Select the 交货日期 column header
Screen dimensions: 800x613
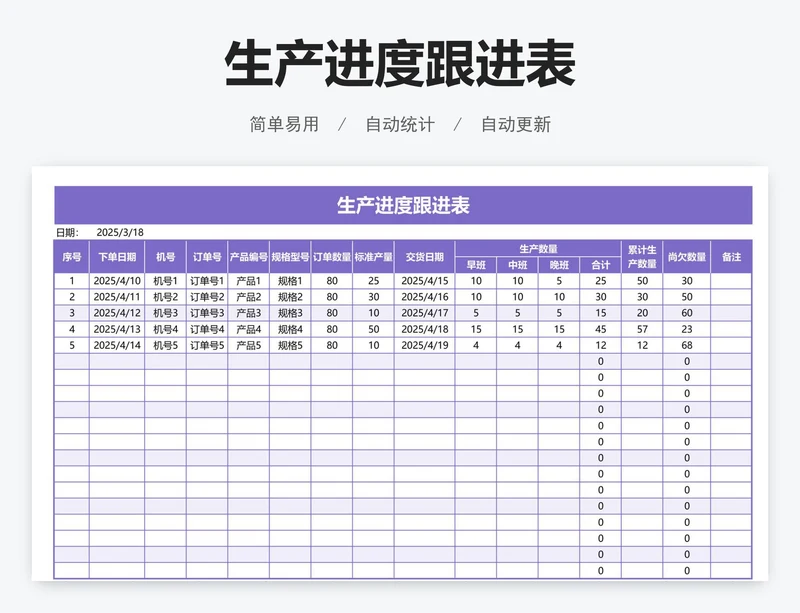(x=424, y=257)
